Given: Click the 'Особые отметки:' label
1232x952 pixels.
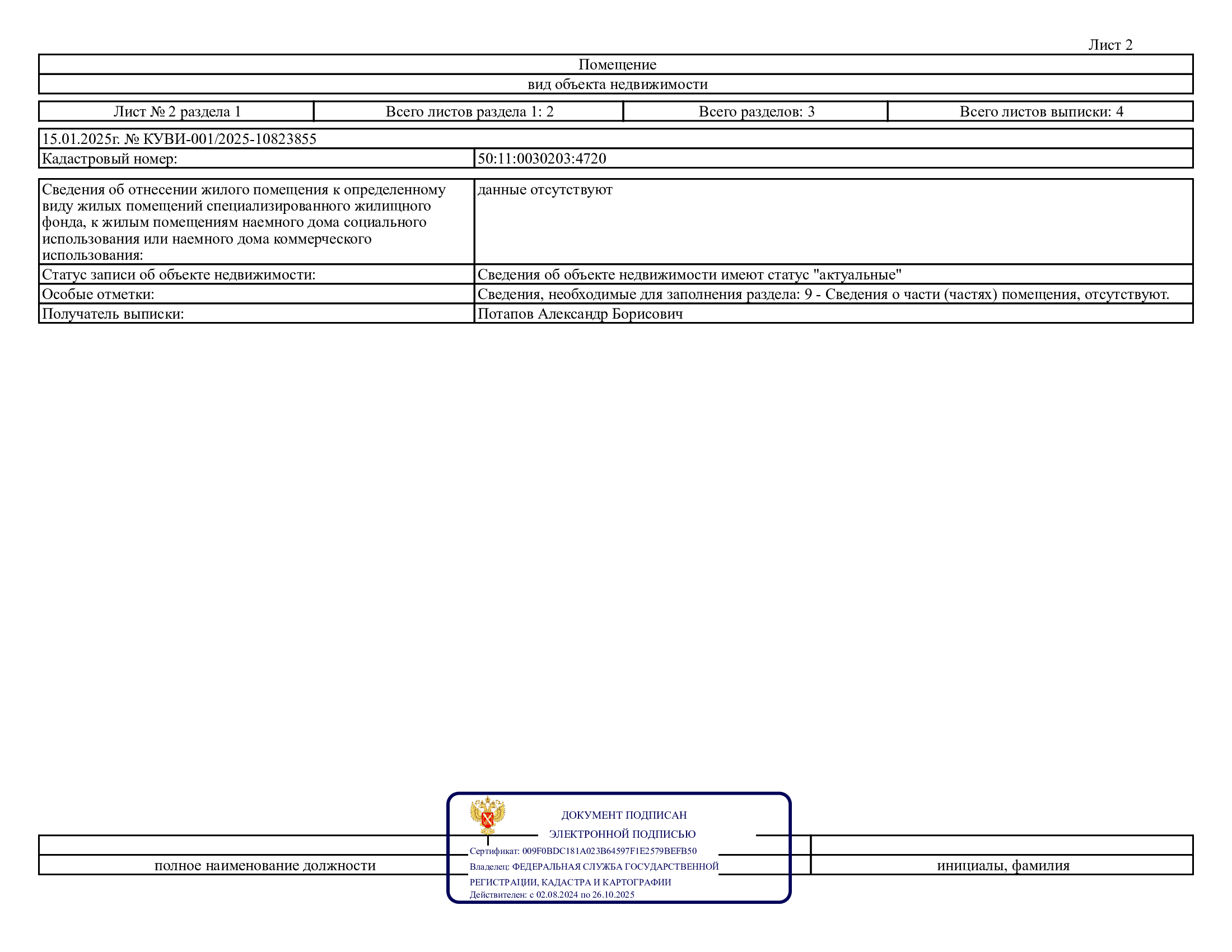Looking at the screenshot, I should pos(97,295).
